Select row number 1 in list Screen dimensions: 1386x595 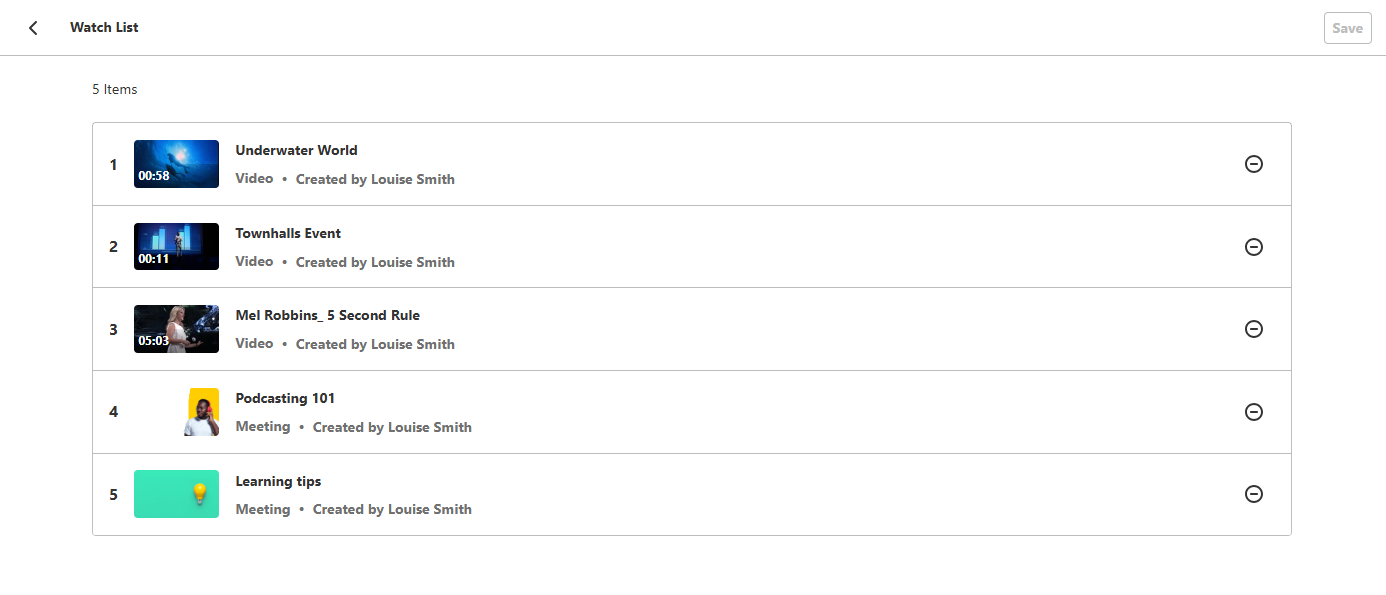[x=113, y=165]
